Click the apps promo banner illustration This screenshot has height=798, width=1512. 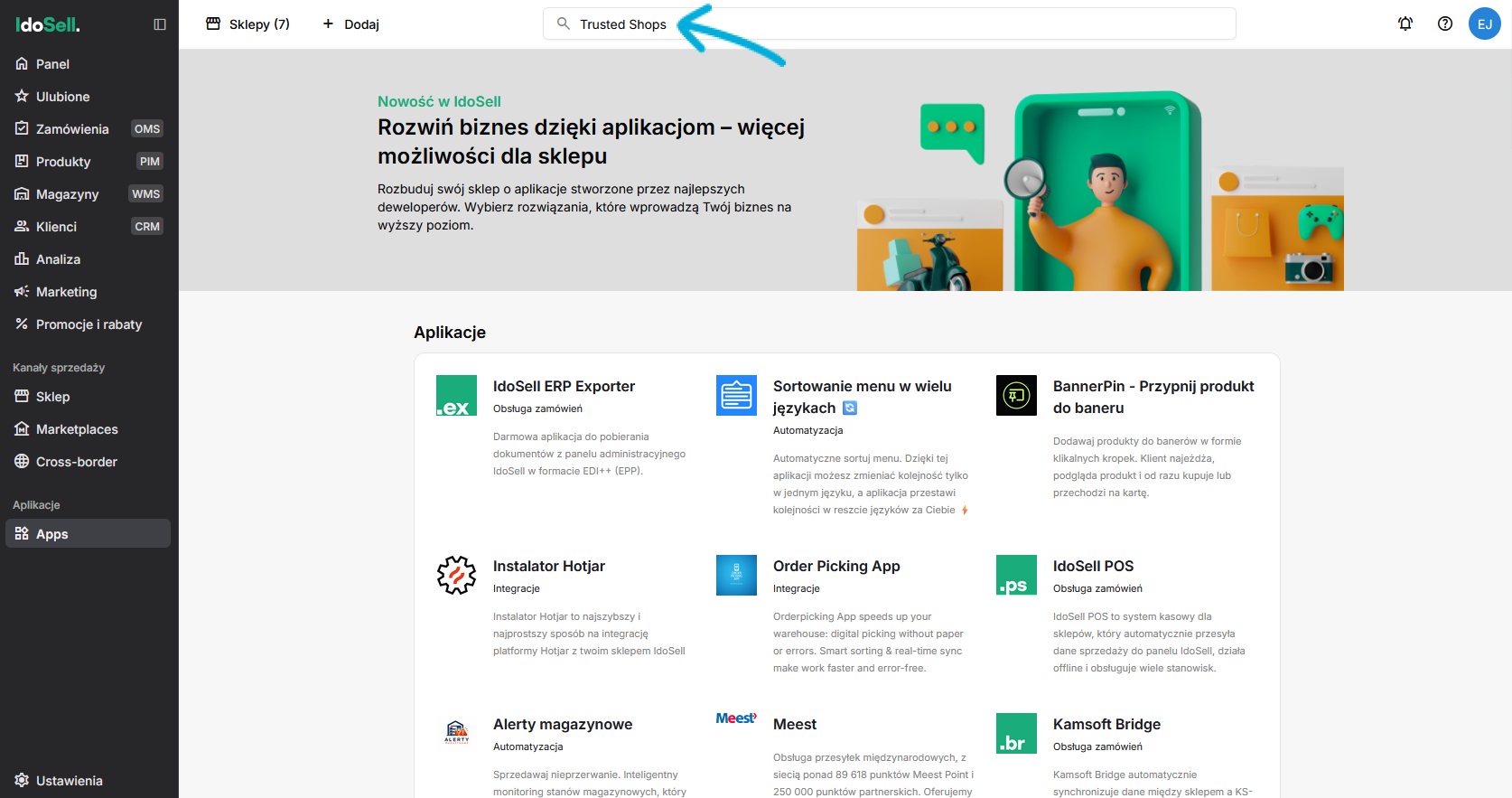pyautogui.click(x=1100, y=191)
